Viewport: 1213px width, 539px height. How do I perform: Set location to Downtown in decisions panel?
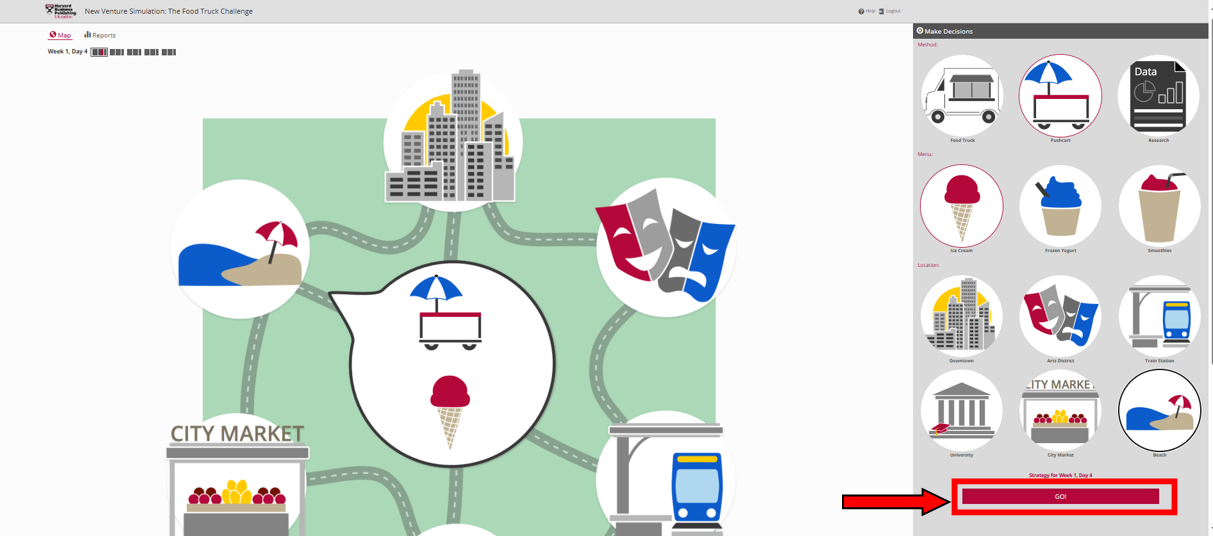[x=961, y=316]
